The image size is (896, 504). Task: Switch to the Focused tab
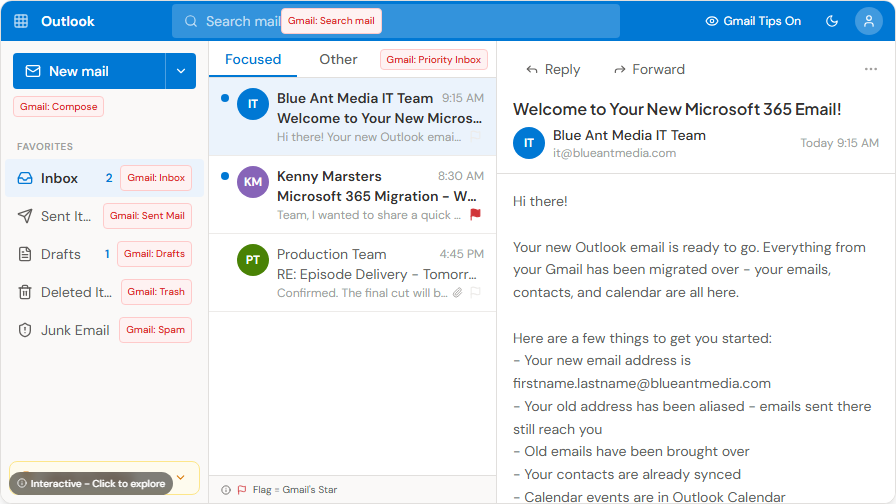coord(253,59)
